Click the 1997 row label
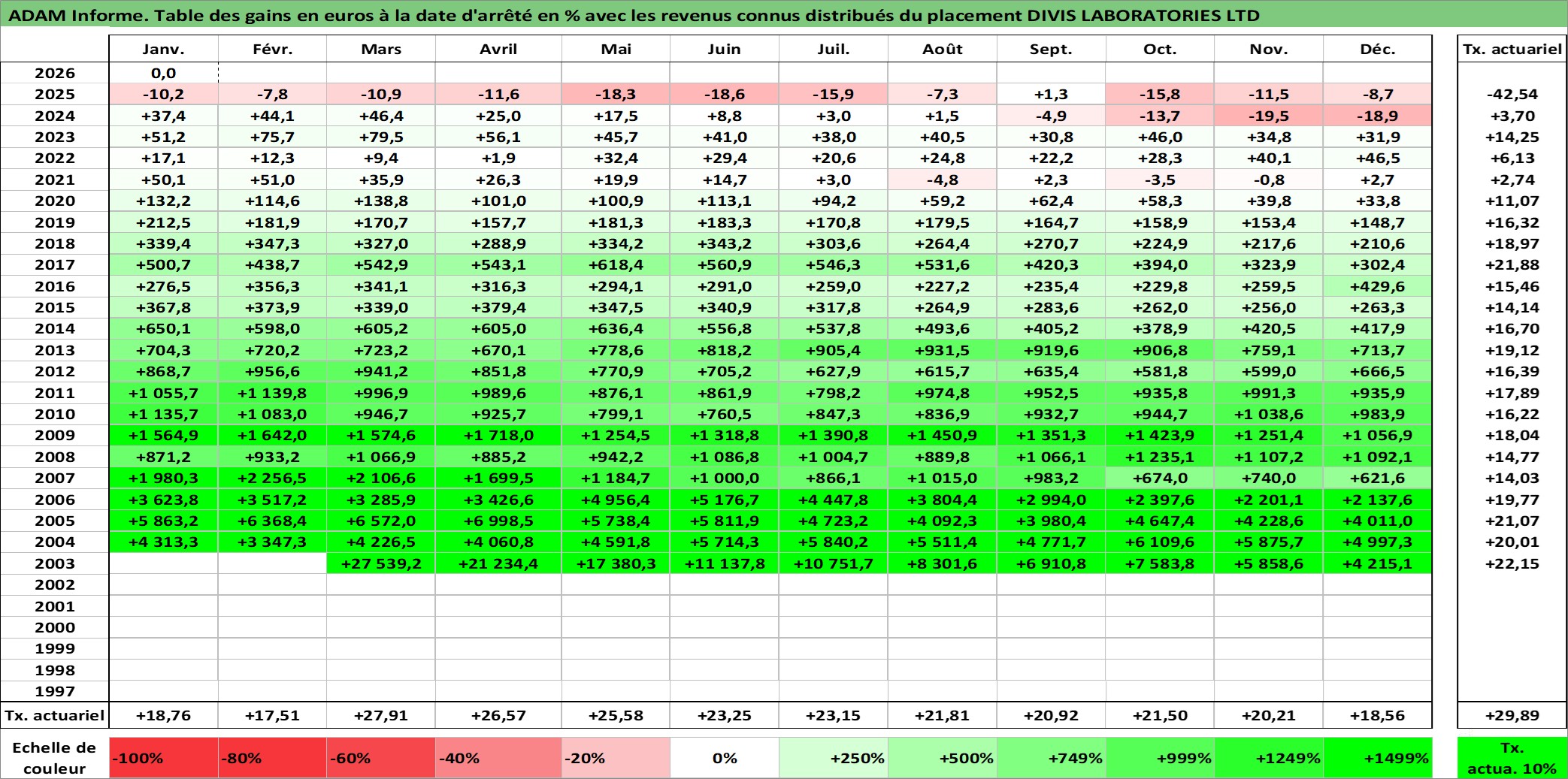Image resolution: width=1568 pixels, height=779 pixels. [x=55, y=691]
